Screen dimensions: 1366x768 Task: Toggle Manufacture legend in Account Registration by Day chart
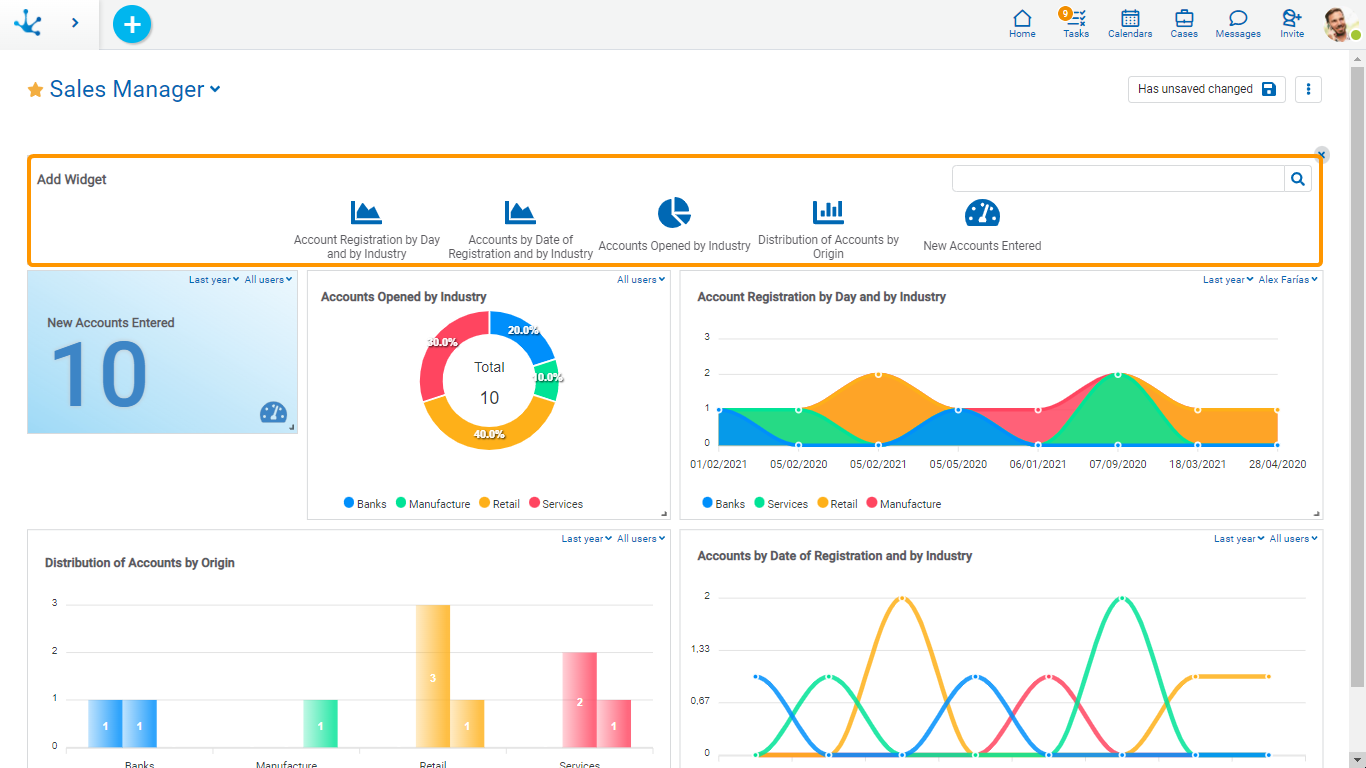[903, 504]
